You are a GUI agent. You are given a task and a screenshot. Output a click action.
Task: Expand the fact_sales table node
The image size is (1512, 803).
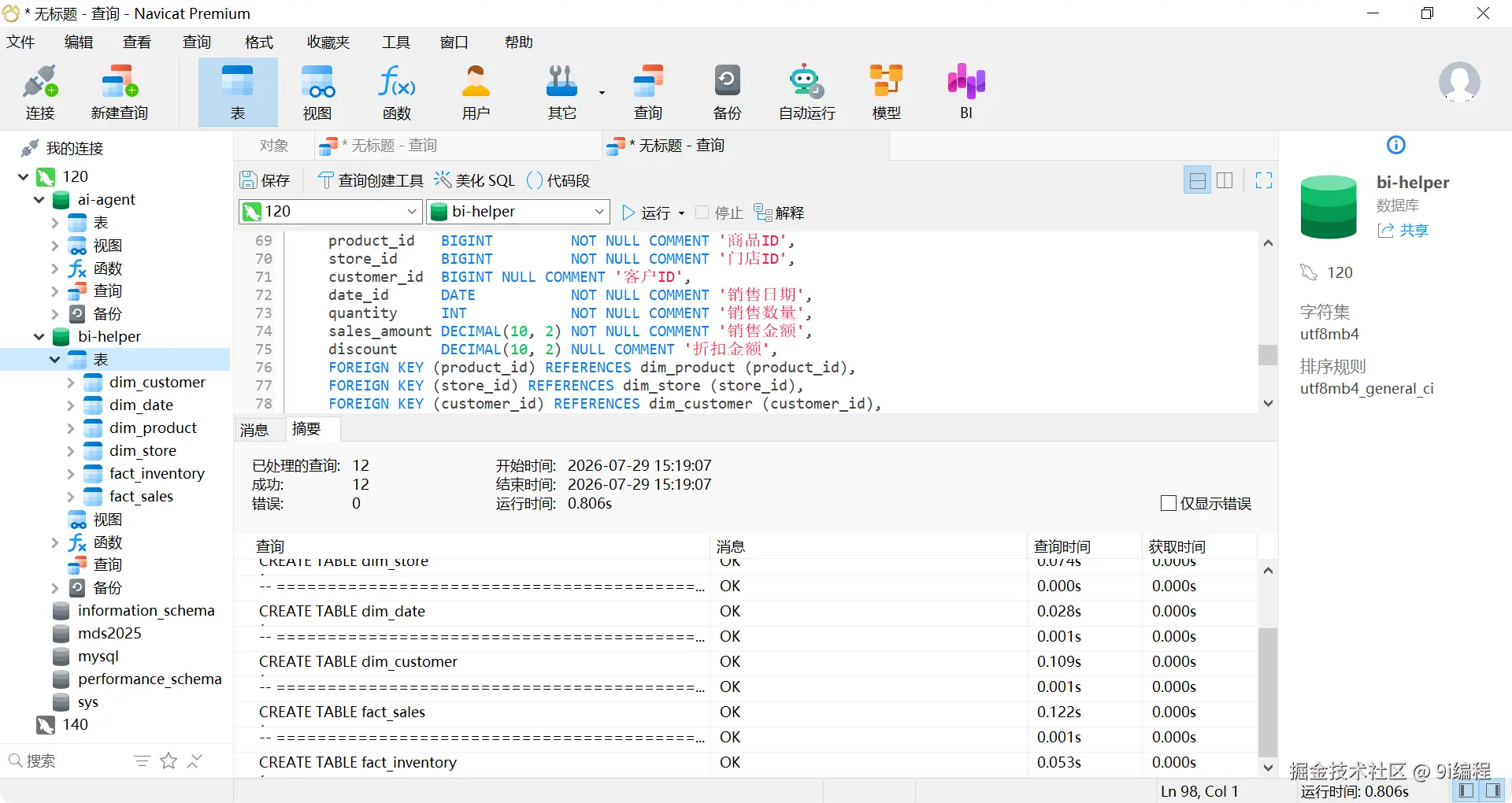pyautogui.click(x=70, y=497)
